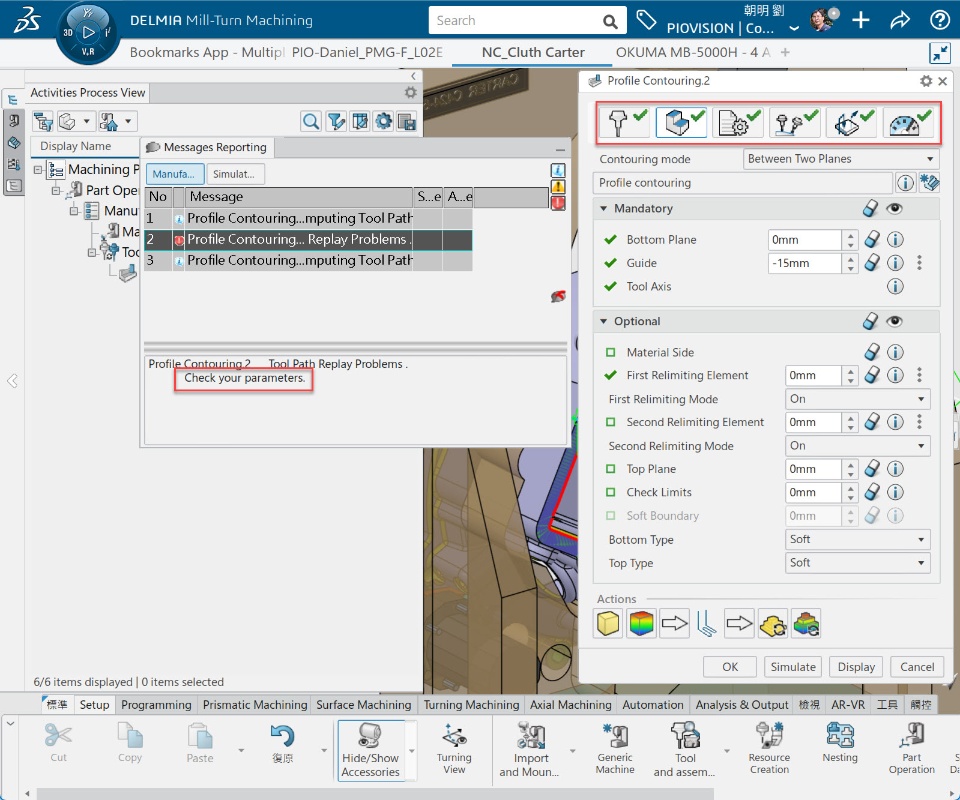Switch to the Prismatic Machining tab
Image resolution: width=960 pixels, height=800 pixels.
(x=255, y=705)
